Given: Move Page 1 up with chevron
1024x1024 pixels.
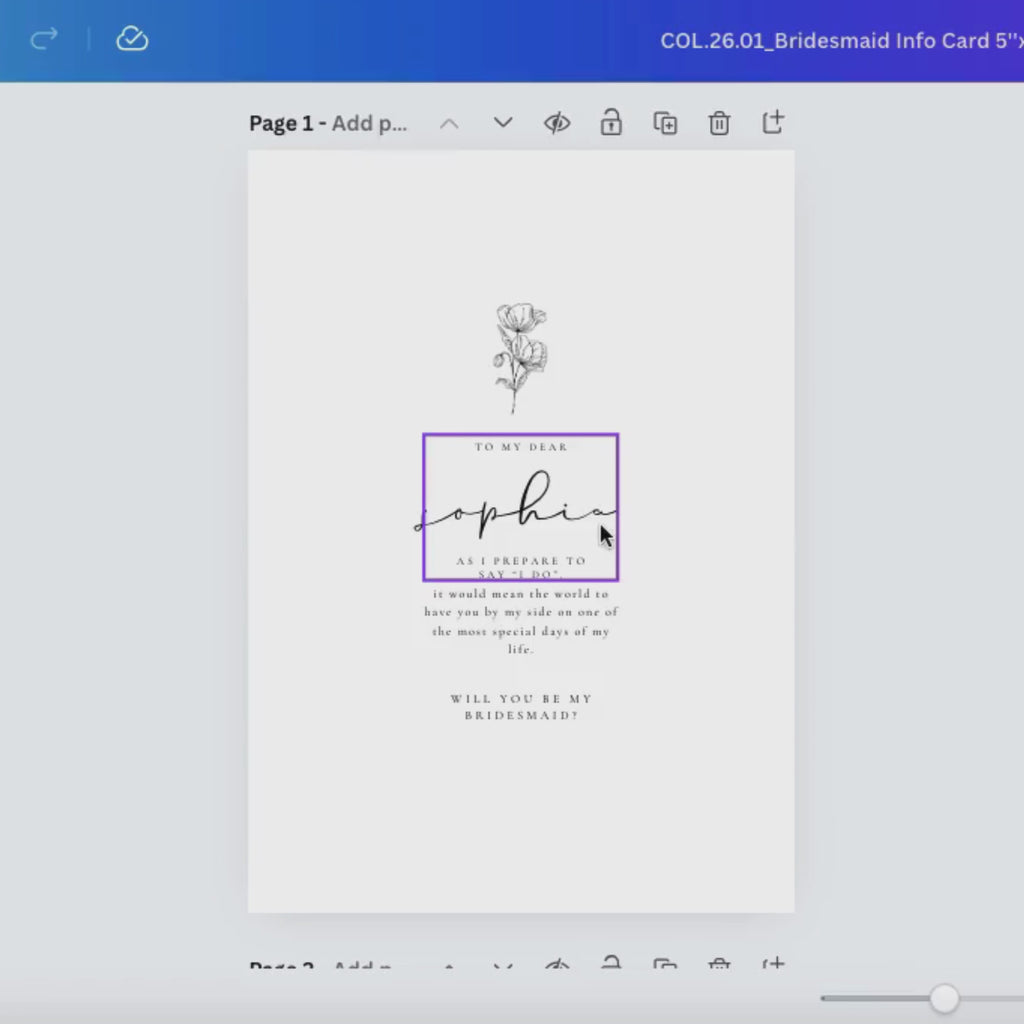Looking at the screenshot, I should 449,123.
